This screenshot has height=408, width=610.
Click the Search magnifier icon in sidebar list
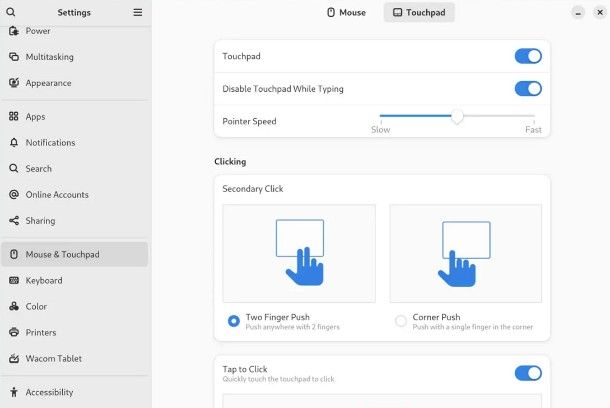click(x=14, y=168)
